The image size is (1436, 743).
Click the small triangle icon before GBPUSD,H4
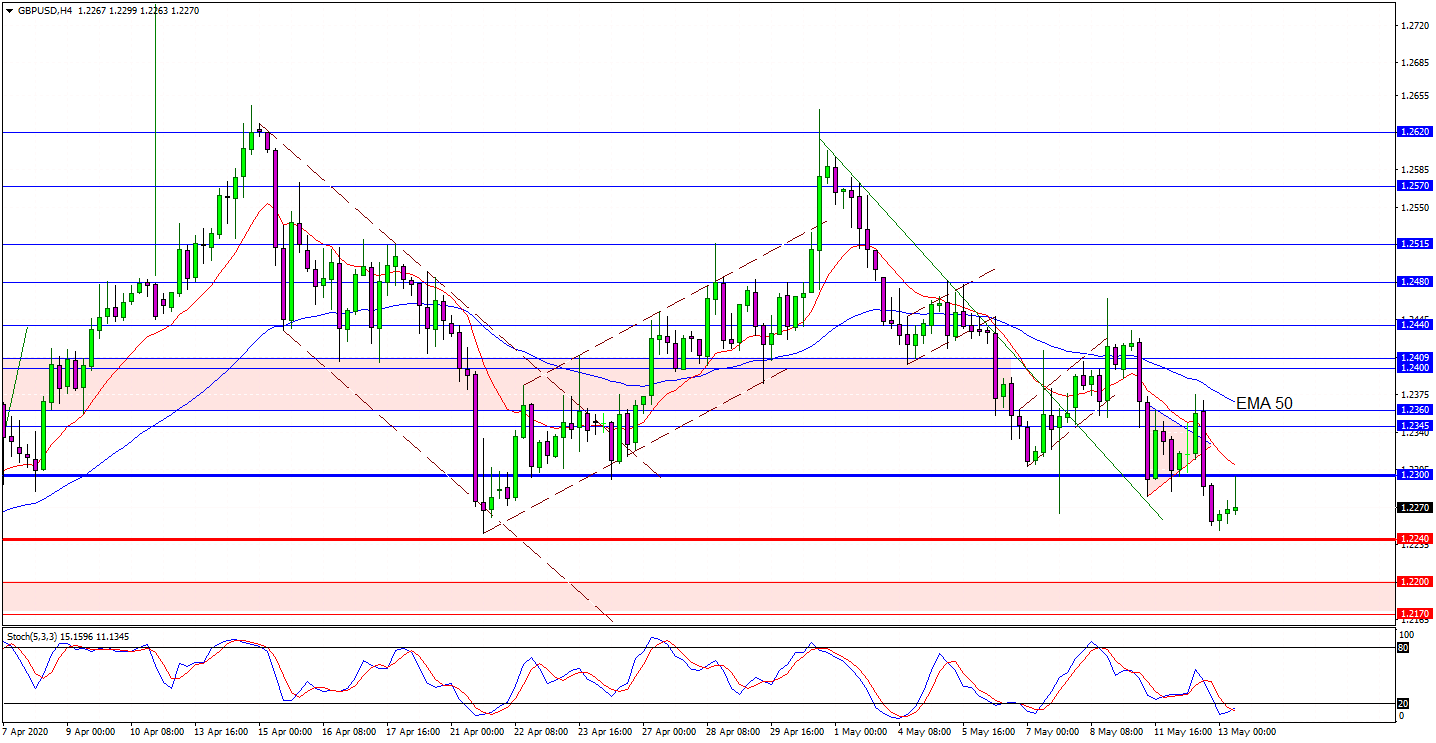(10, 9)
